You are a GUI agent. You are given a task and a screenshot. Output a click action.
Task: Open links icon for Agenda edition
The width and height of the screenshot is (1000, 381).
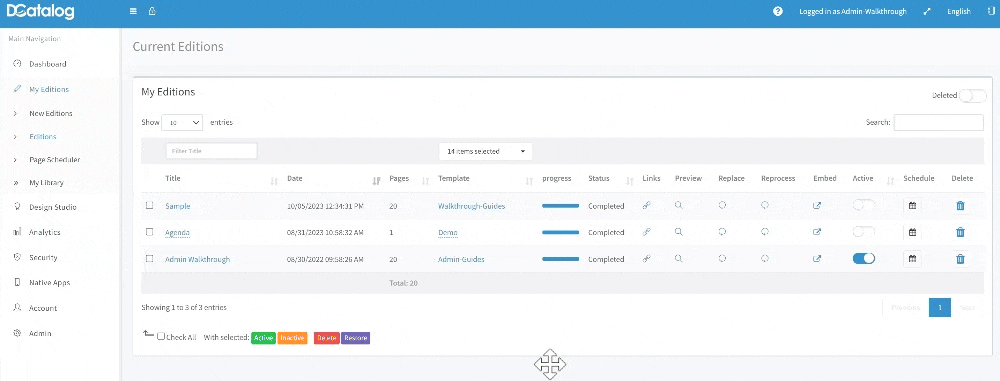click(x=646, y=232)
